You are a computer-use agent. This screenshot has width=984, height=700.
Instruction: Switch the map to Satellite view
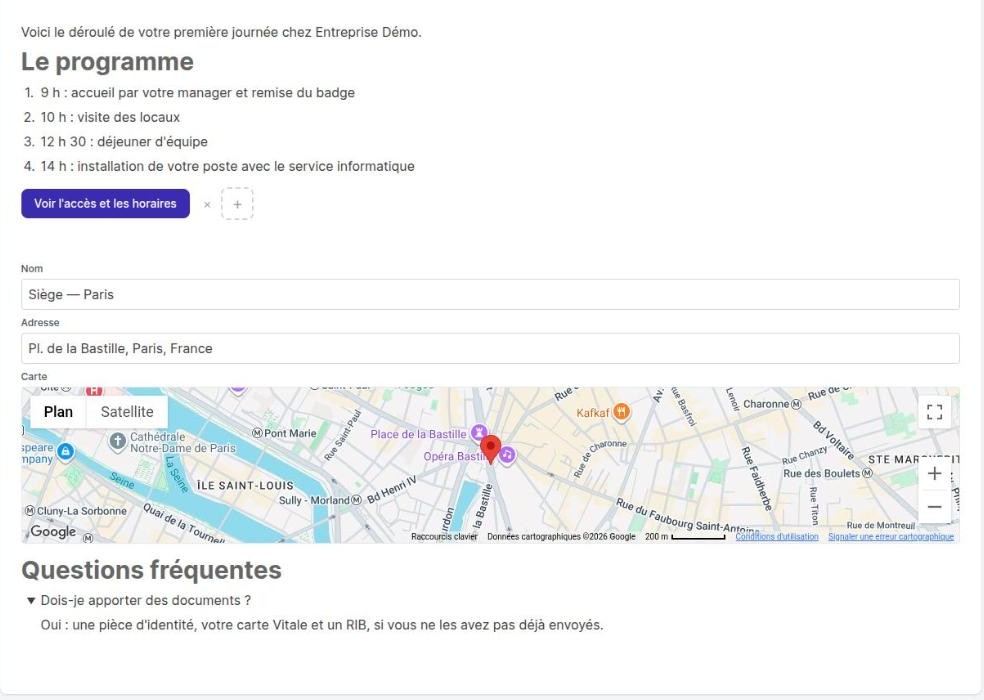(127, 412)
